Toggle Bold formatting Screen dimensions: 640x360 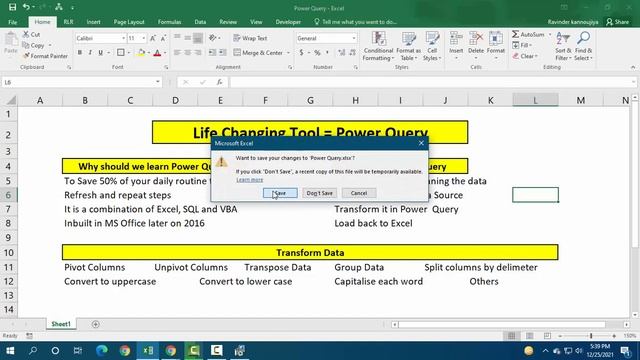[x=80, y=52]
